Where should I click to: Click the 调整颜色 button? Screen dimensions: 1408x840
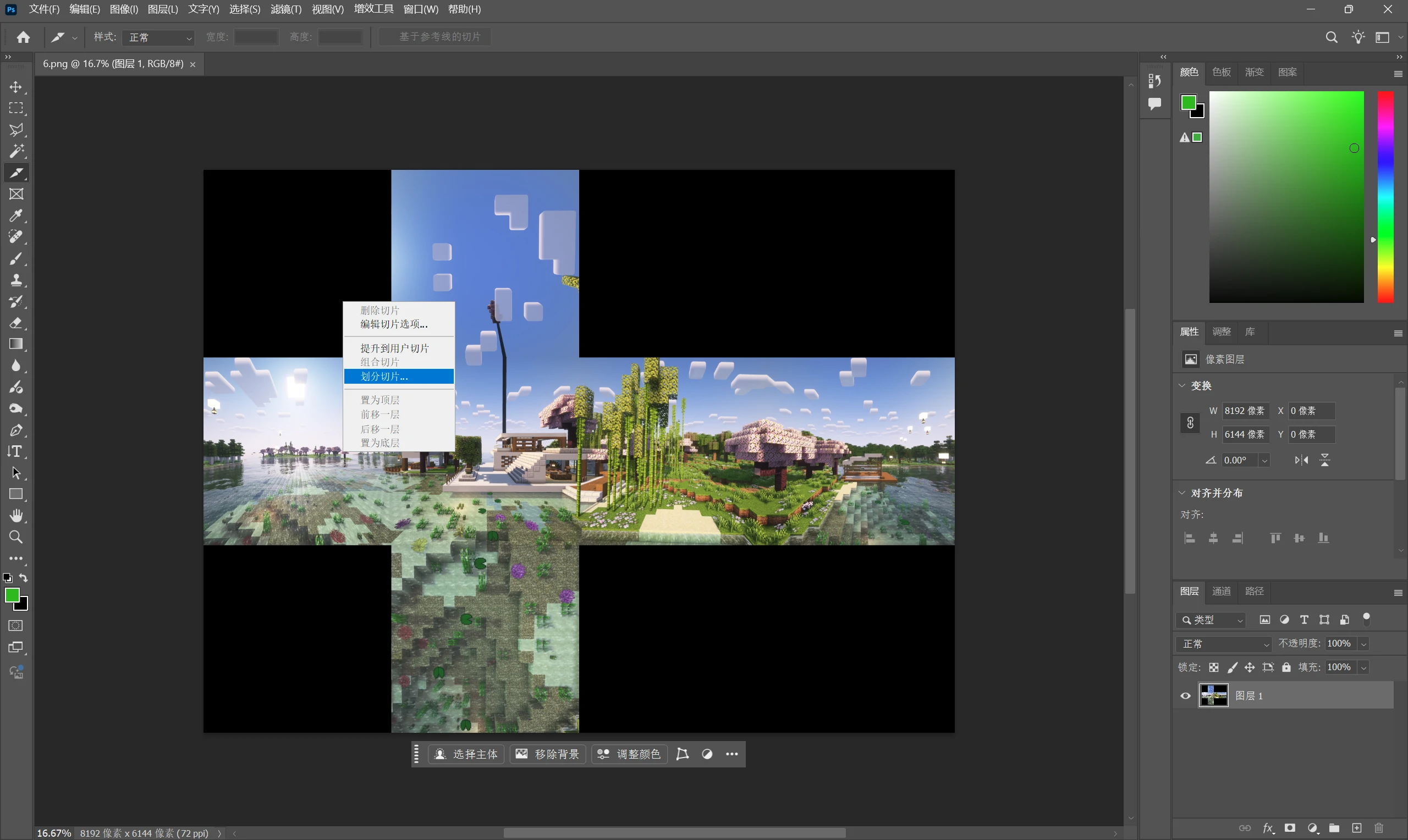pos(629,755)
